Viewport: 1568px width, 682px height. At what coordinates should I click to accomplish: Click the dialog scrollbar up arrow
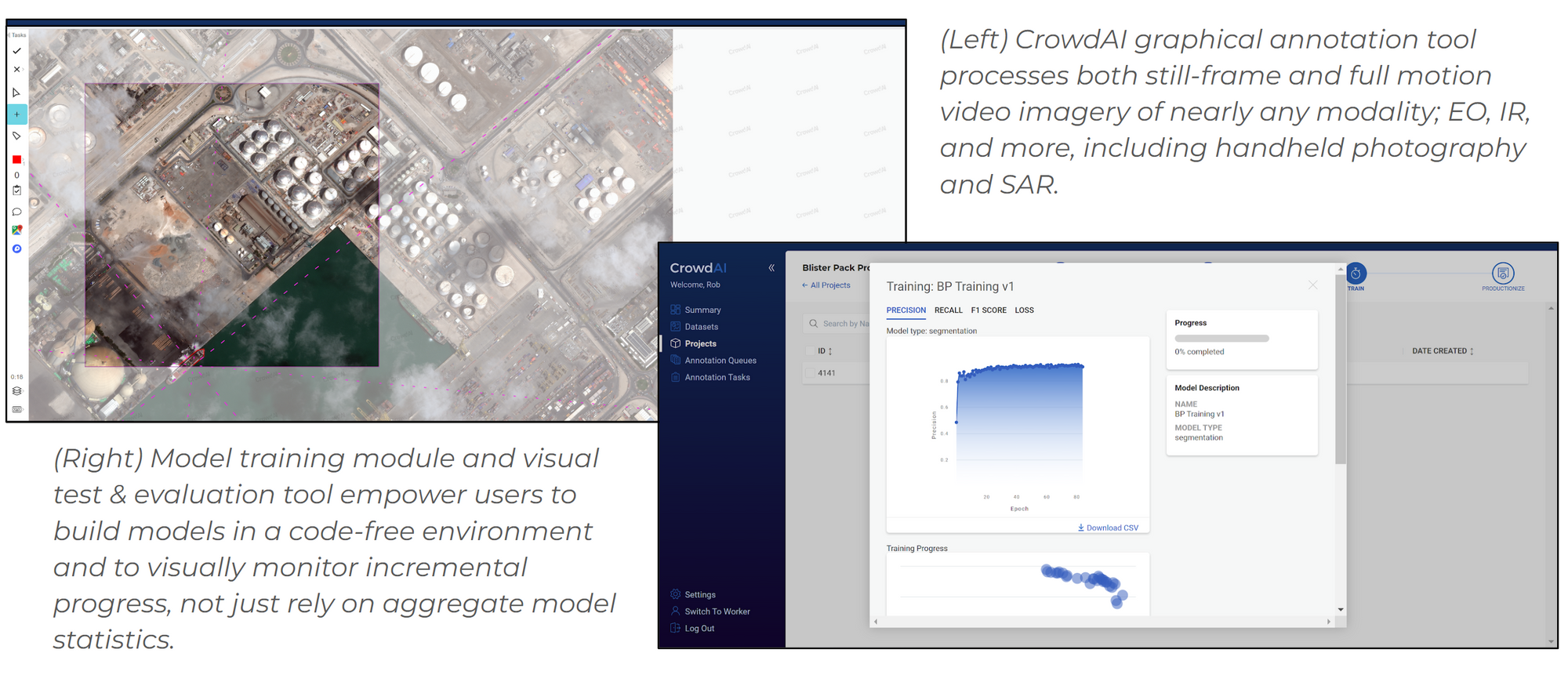click(x=1341, y=269)
